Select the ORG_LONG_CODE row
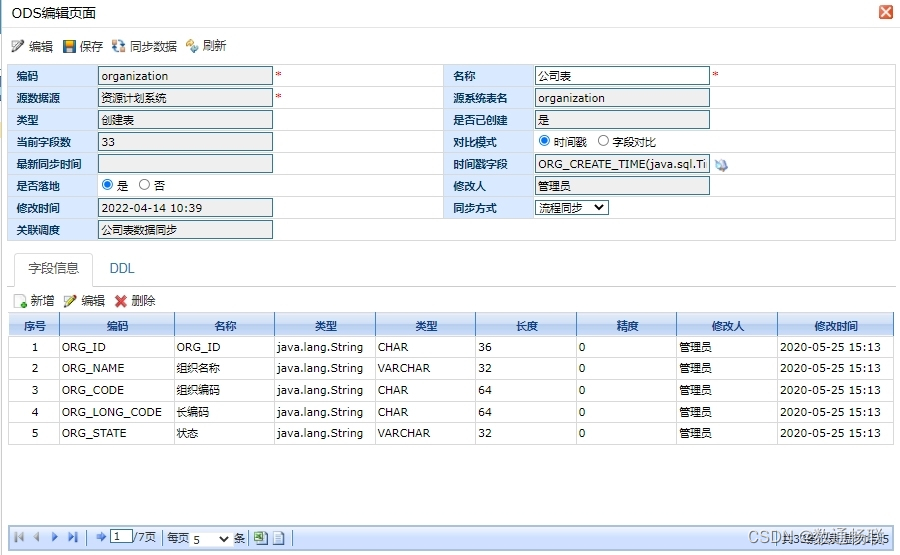Image resolution: width=900 pixels, height=555 pixels. [x=451, y=412]
